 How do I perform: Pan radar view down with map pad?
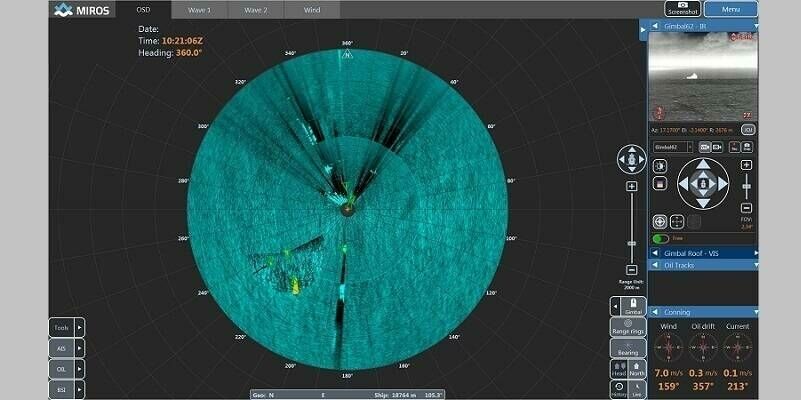tap(632, 169)
